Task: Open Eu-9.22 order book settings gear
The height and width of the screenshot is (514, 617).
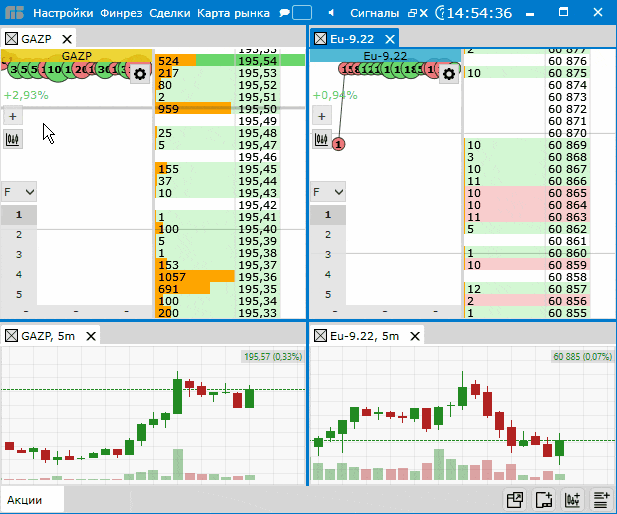Action: click(449, 74)
